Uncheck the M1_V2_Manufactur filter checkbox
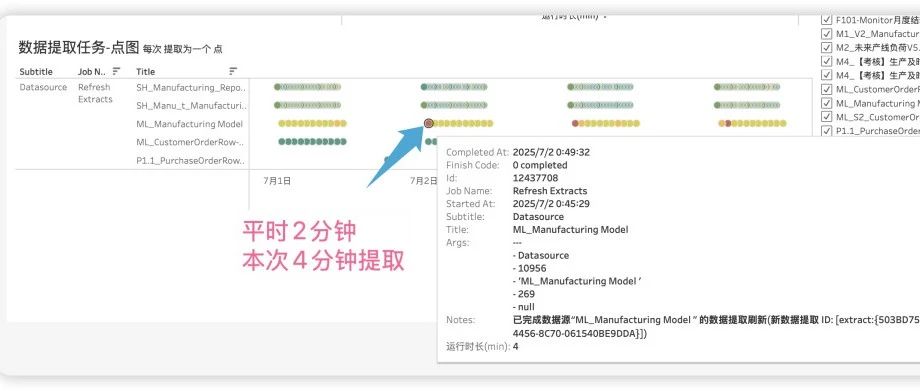 (827, 33)
